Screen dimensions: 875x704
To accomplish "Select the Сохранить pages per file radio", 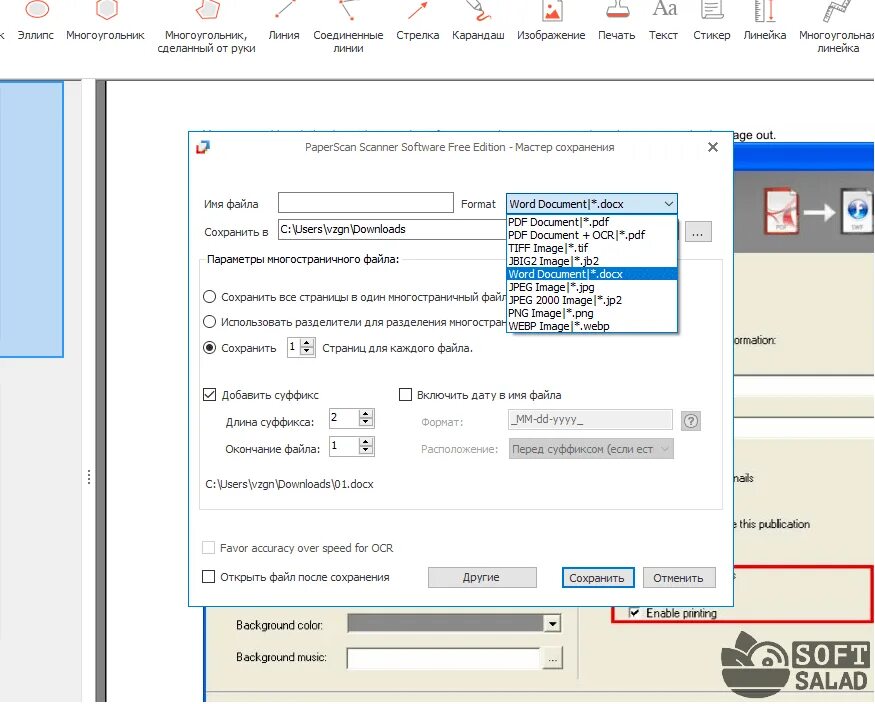I will pyautogui.click(x=209, y=348).
